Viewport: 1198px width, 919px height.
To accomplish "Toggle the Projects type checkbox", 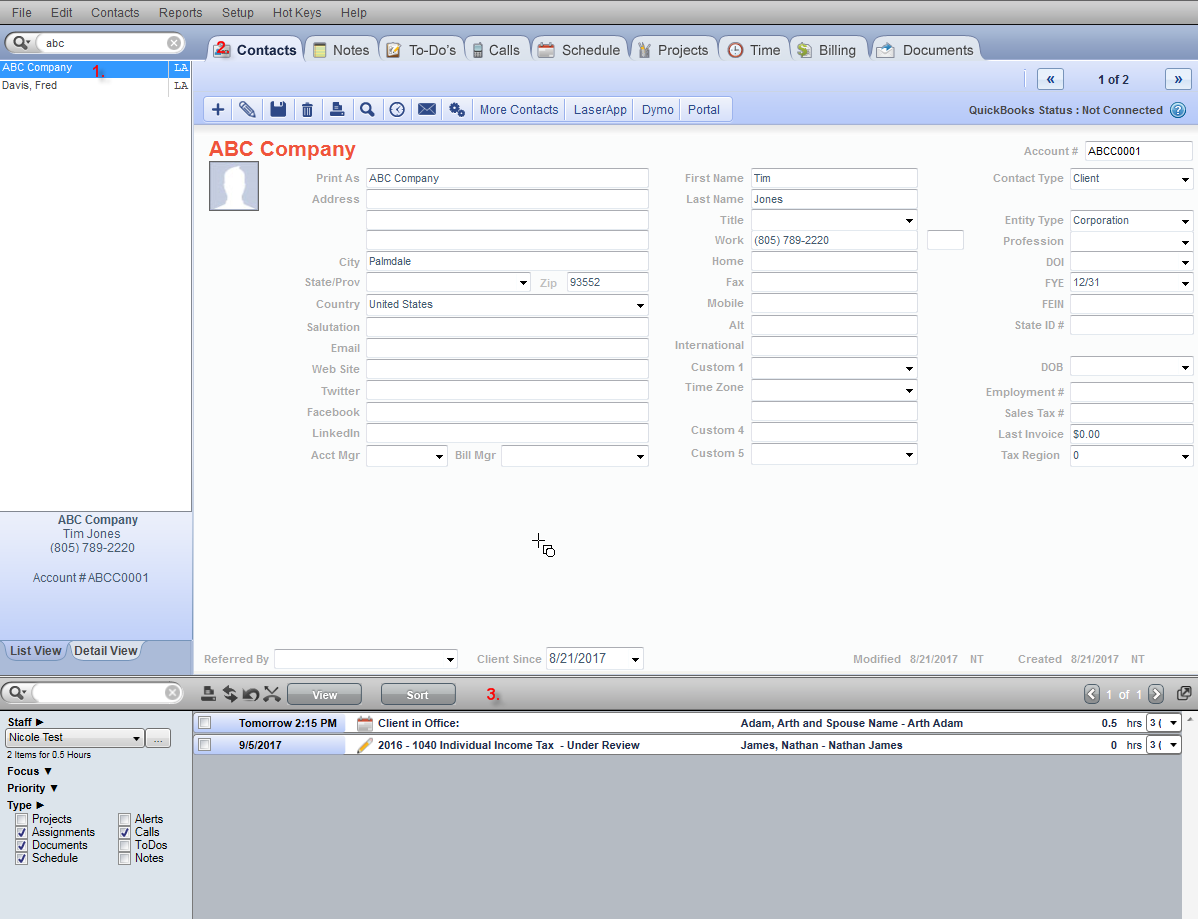I will click(x=22, y=820).
